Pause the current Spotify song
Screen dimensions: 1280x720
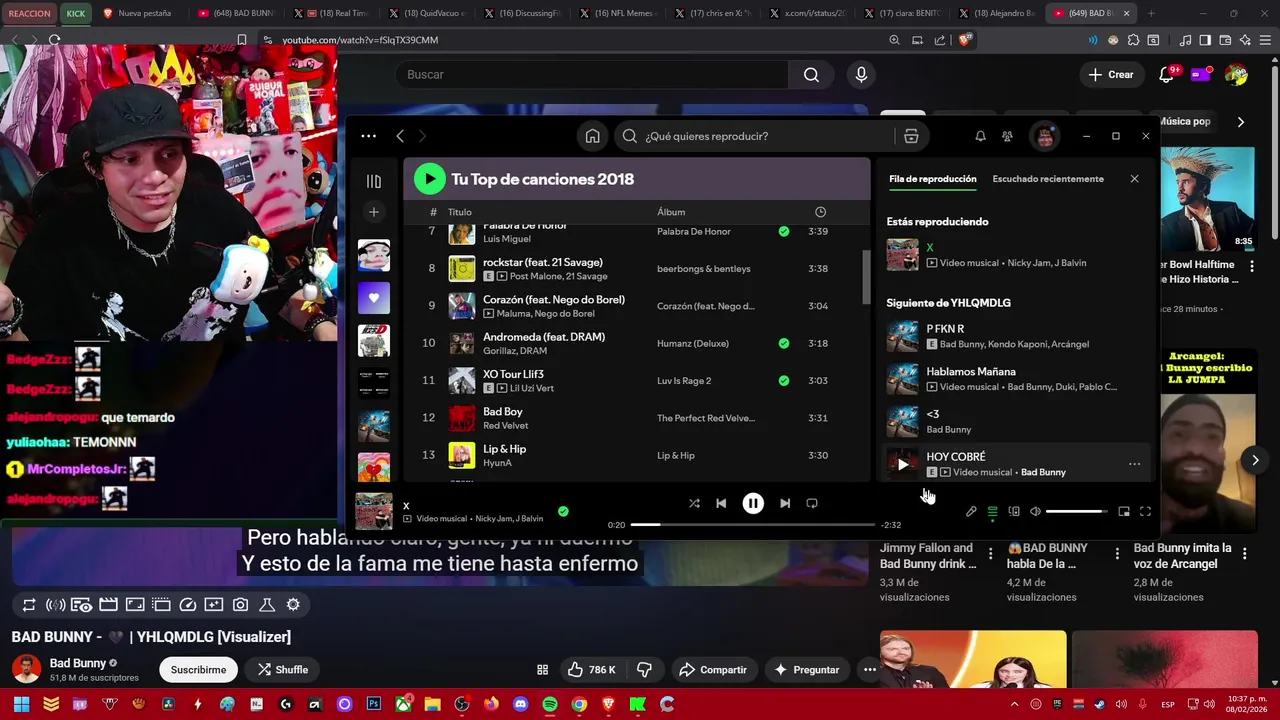[x=753, y=504]
